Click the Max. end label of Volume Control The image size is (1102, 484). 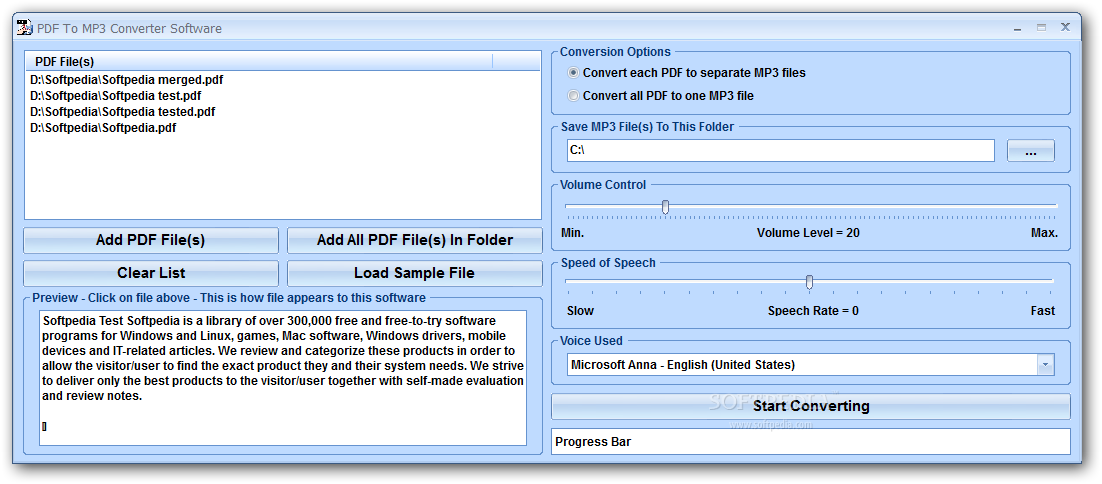[x=1044, y=233]
